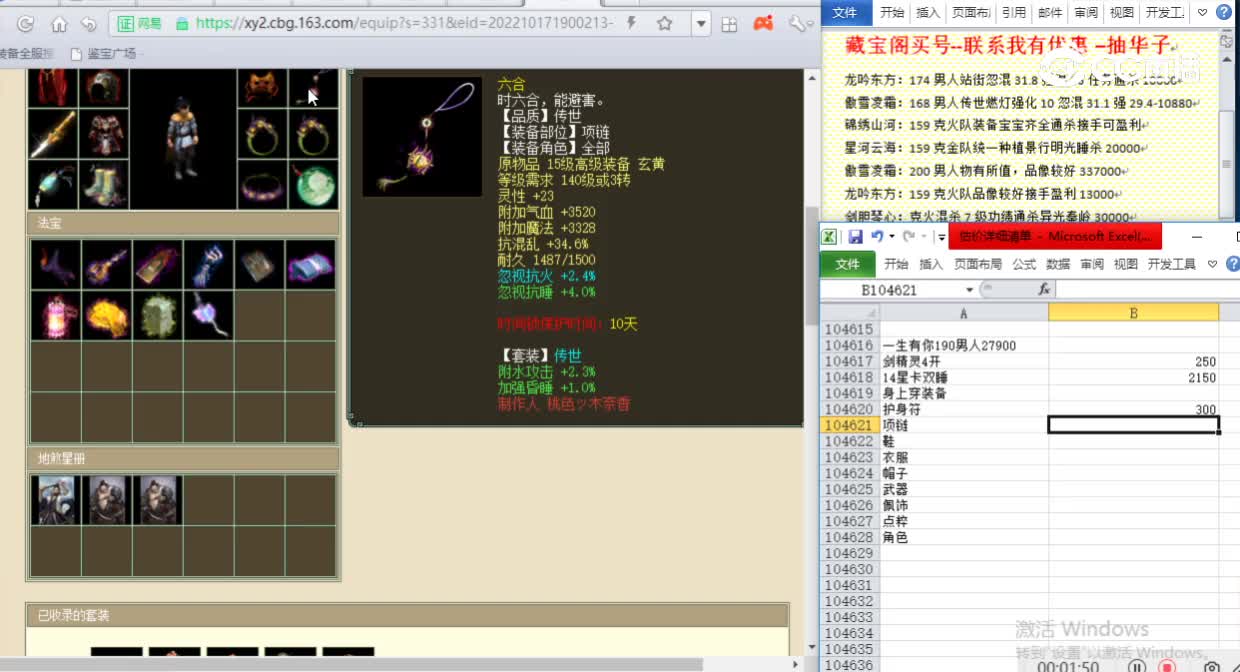Click red game controller toolbar icon
Viewport: 1240px width, 672px height.
coord(763,23)
